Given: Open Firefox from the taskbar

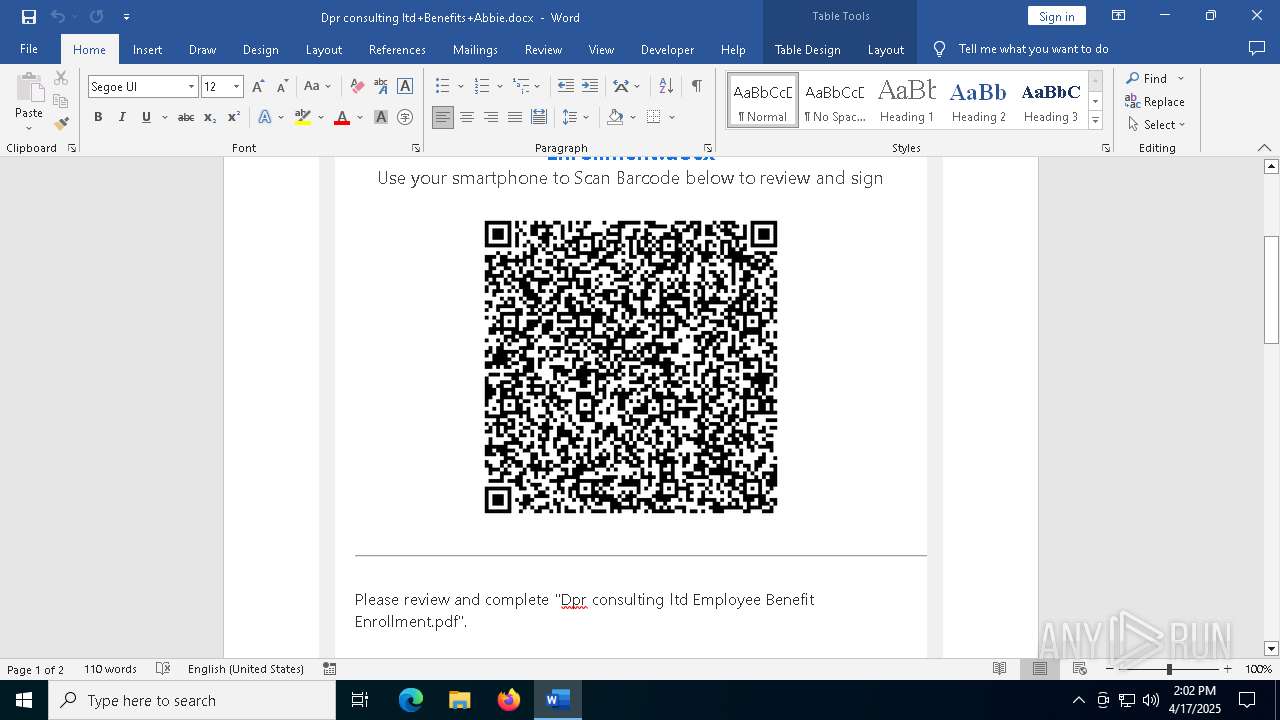Looking at the screenshot, I should pos(509,700).
